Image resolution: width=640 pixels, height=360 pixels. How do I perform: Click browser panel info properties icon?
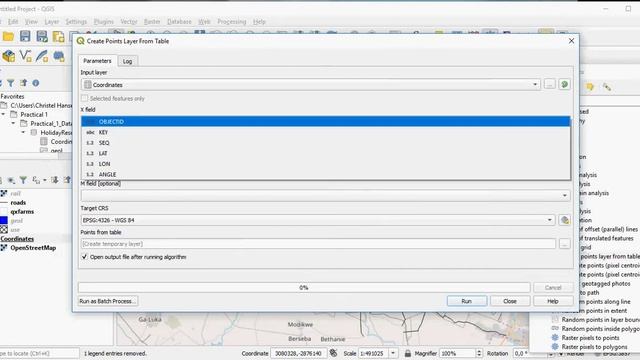point(36,83)
